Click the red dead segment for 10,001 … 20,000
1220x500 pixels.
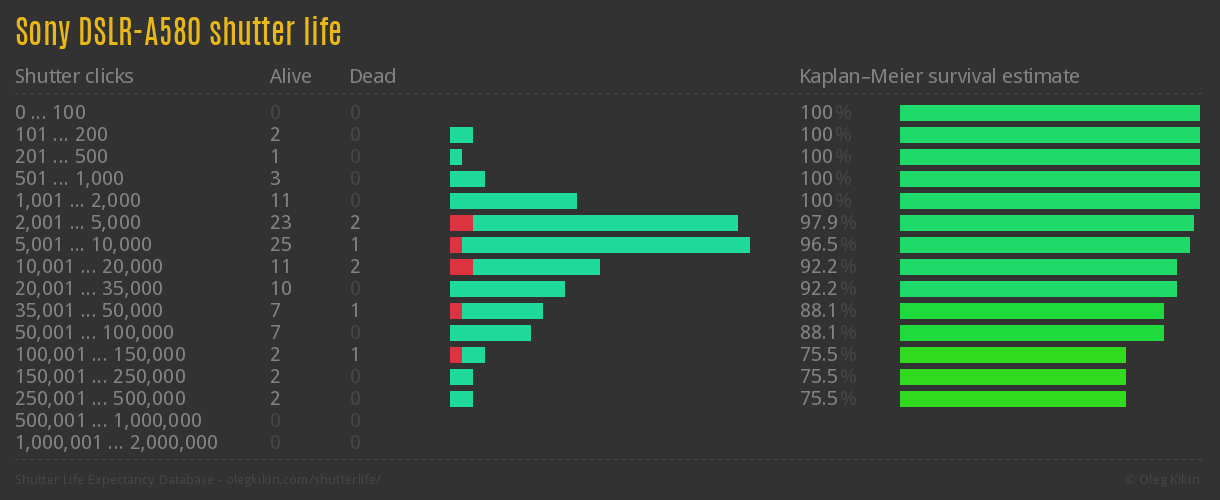tap(461, 267)
